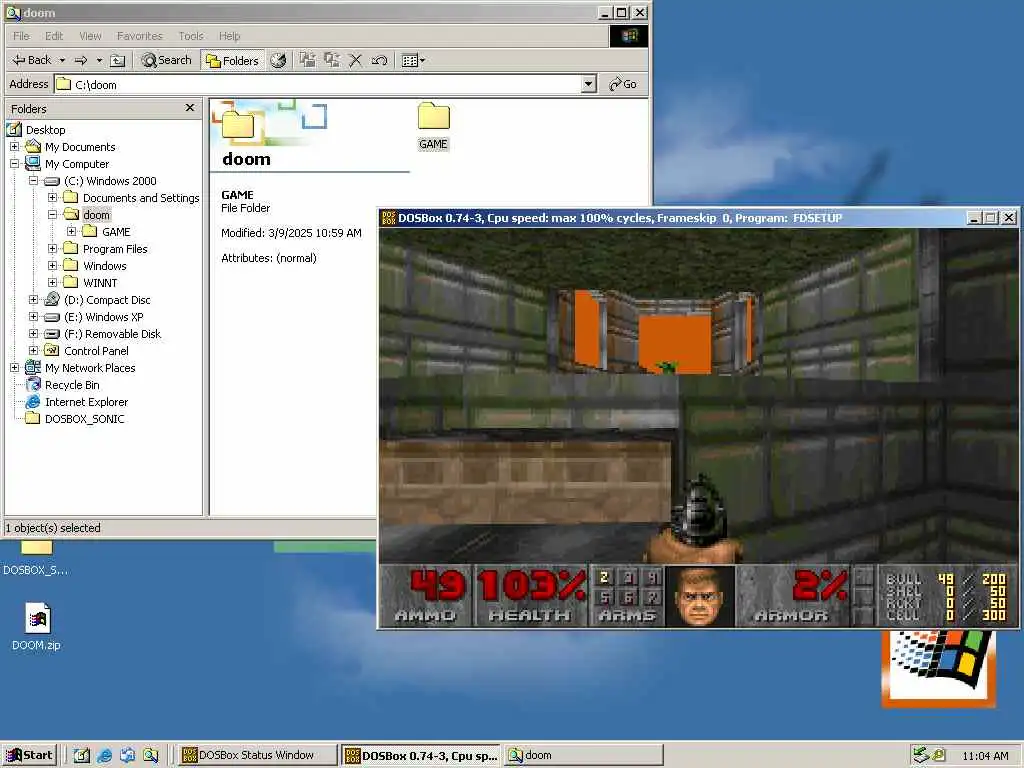Open the File menu

tap(21, 36)
